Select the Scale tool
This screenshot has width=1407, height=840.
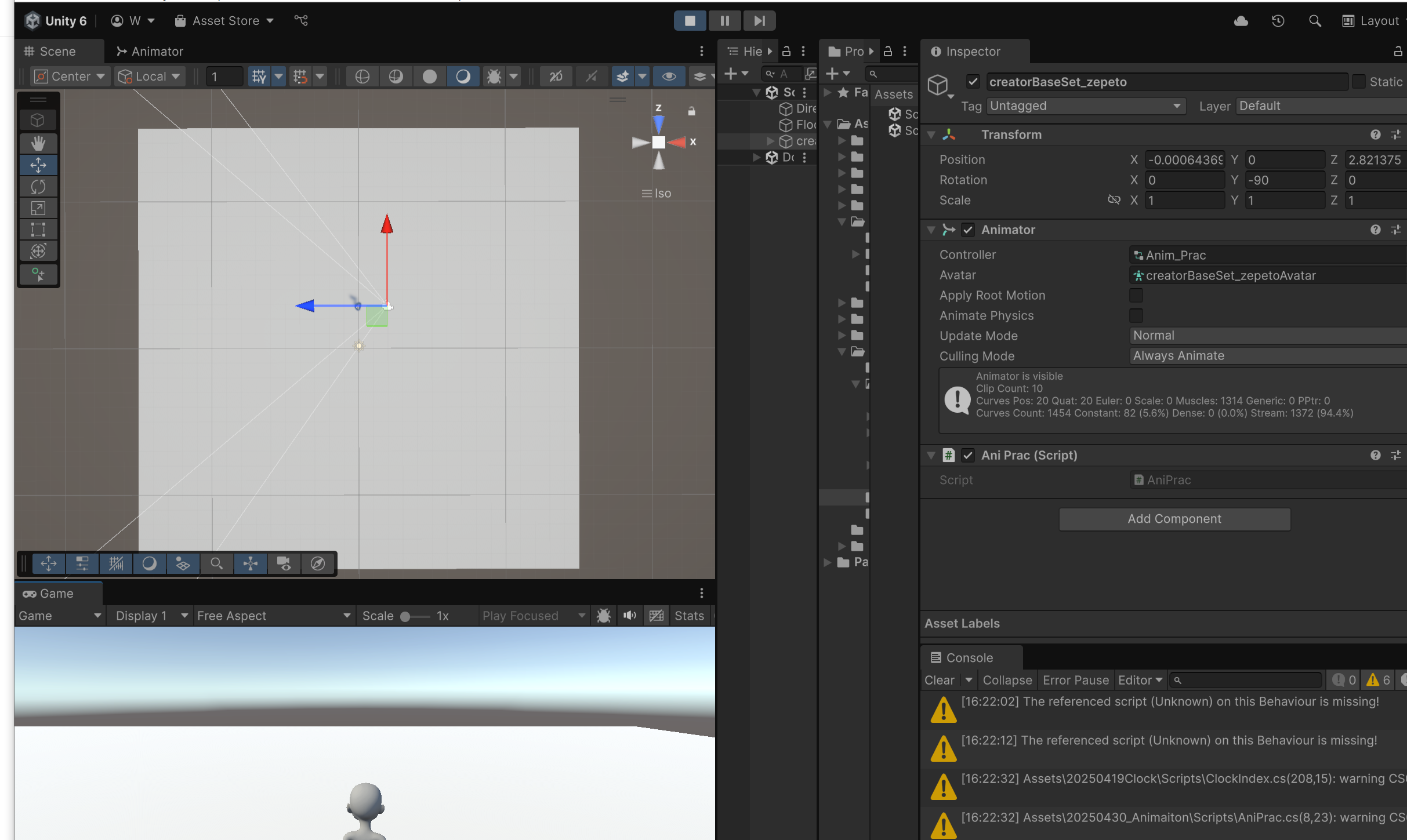38,208
